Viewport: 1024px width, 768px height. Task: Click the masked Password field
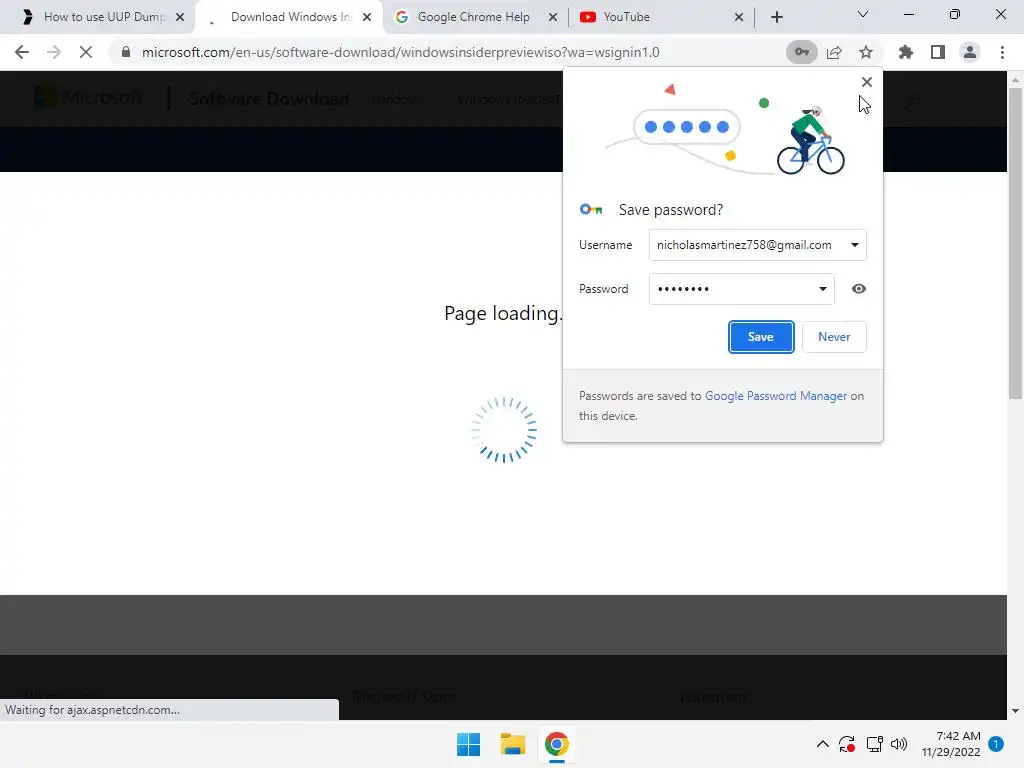741,289
